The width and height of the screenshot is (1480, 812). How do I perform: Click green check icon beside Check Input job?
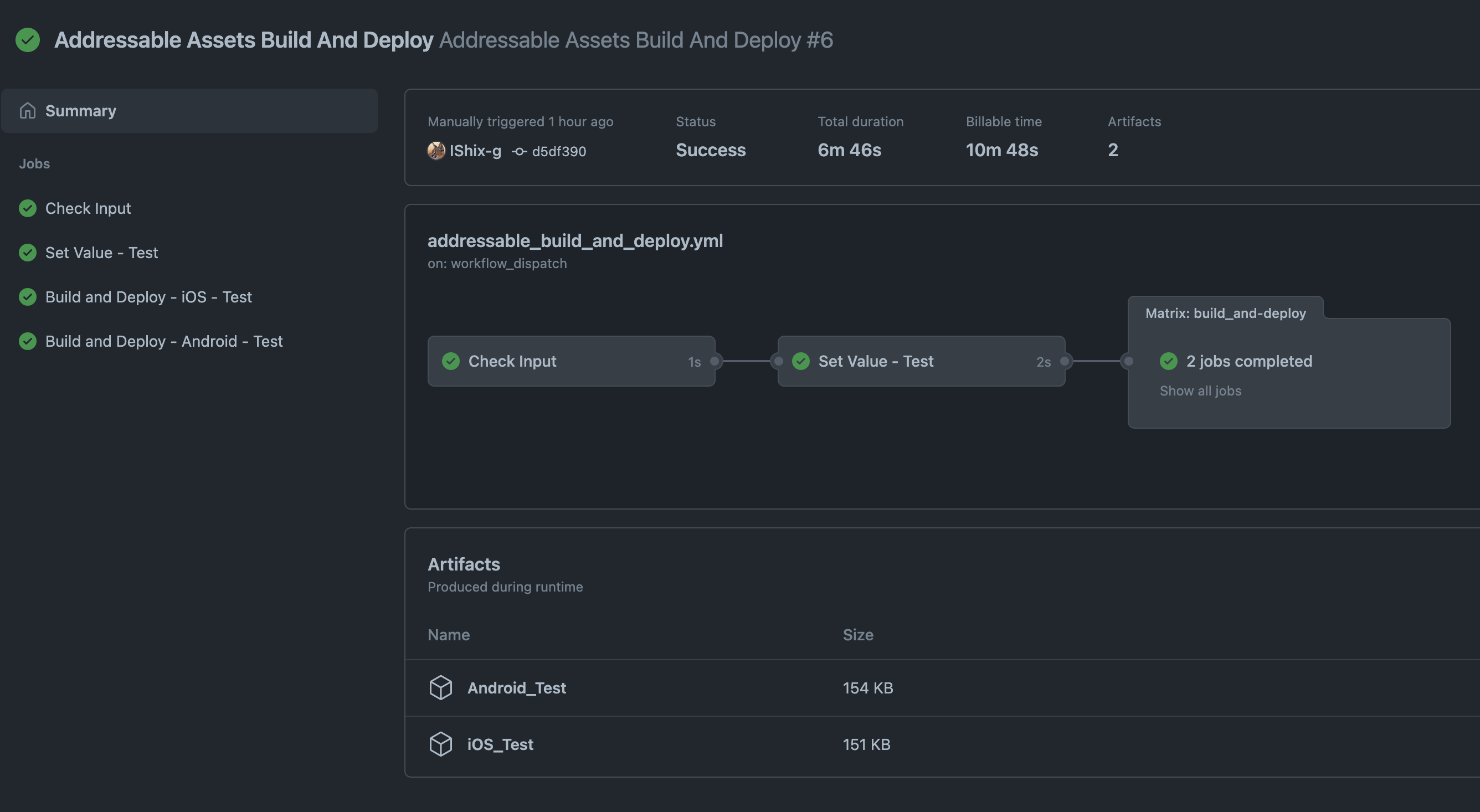point(27,208)
